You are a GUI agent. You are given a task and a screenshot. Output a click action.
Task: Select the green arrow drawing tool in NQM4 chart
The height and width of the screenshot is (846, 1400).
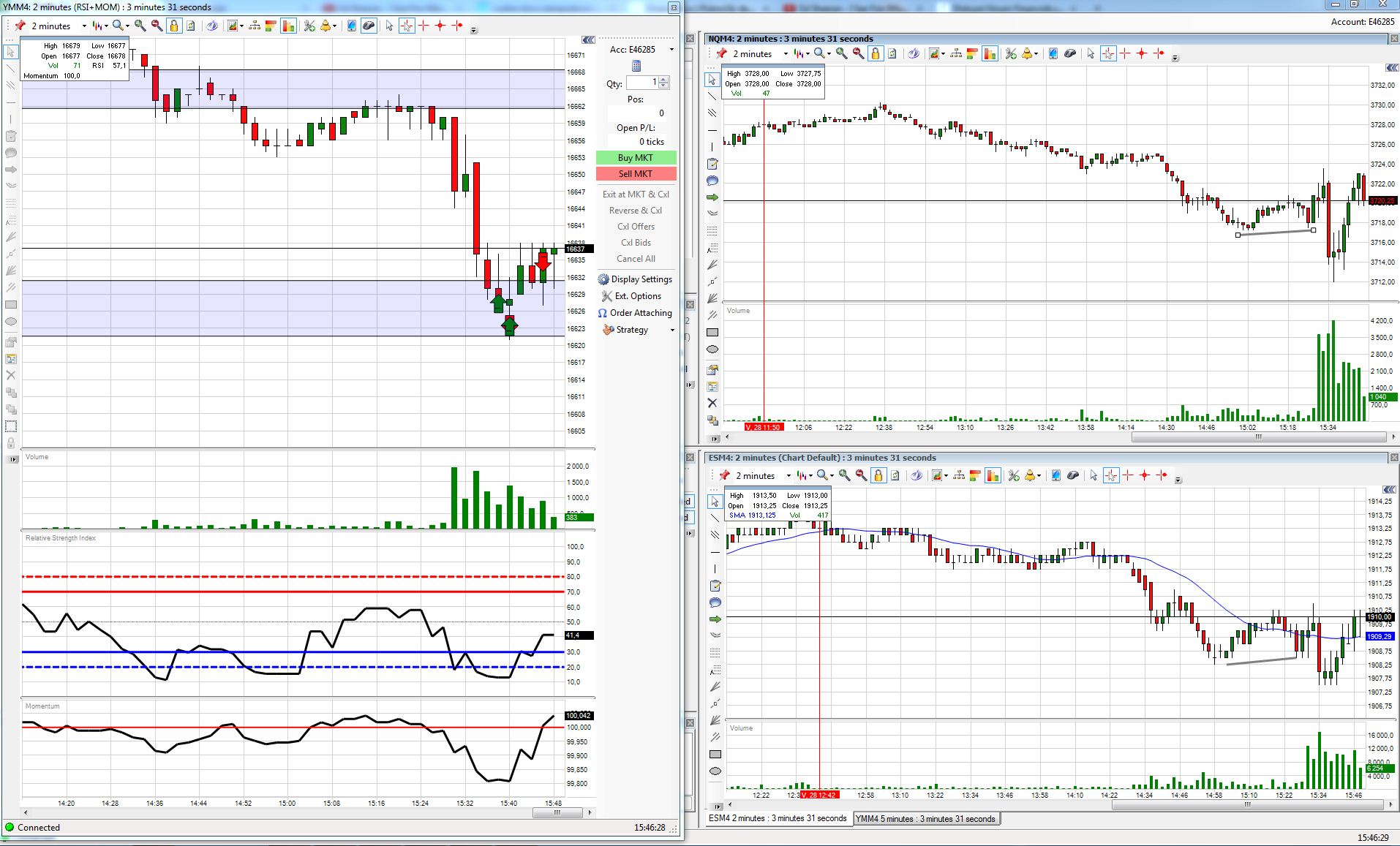click(712, 197)
